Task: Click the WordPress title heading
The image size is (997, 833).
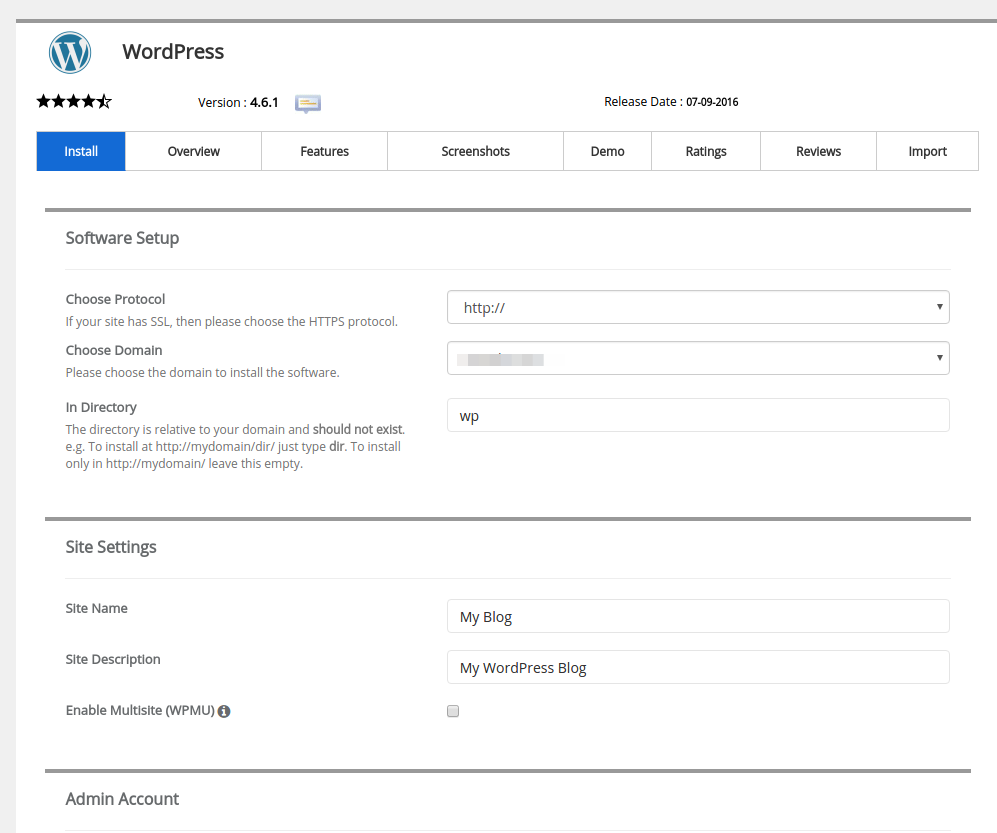Action: tap(173, 52)
